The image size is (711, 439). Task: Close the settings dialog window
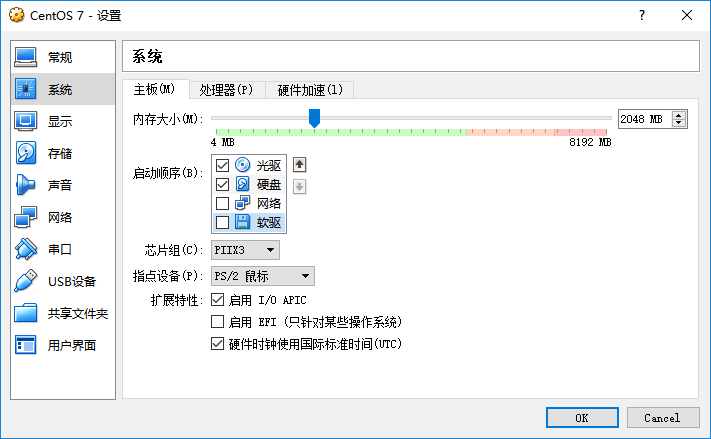coord(687,15)
